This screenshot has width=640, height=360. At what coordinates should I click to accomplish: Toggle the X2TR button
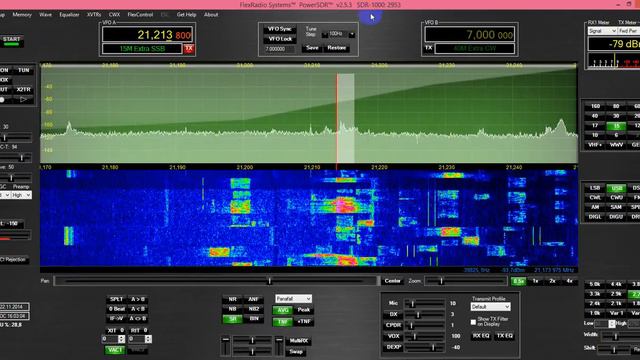point(23,89)
